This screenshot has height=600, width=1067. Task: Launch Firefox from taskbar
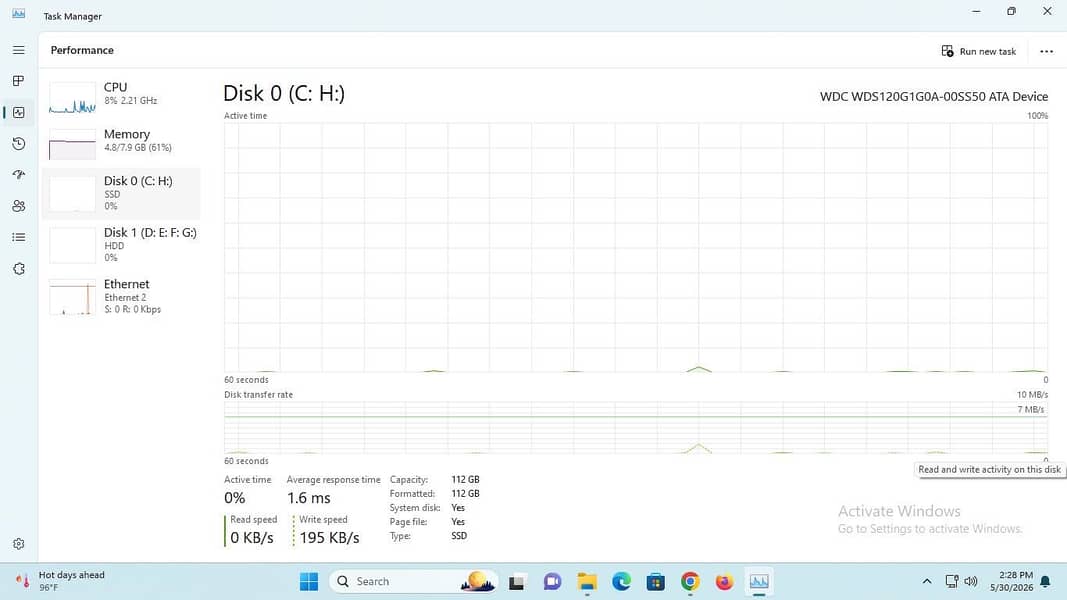point(724,582)
